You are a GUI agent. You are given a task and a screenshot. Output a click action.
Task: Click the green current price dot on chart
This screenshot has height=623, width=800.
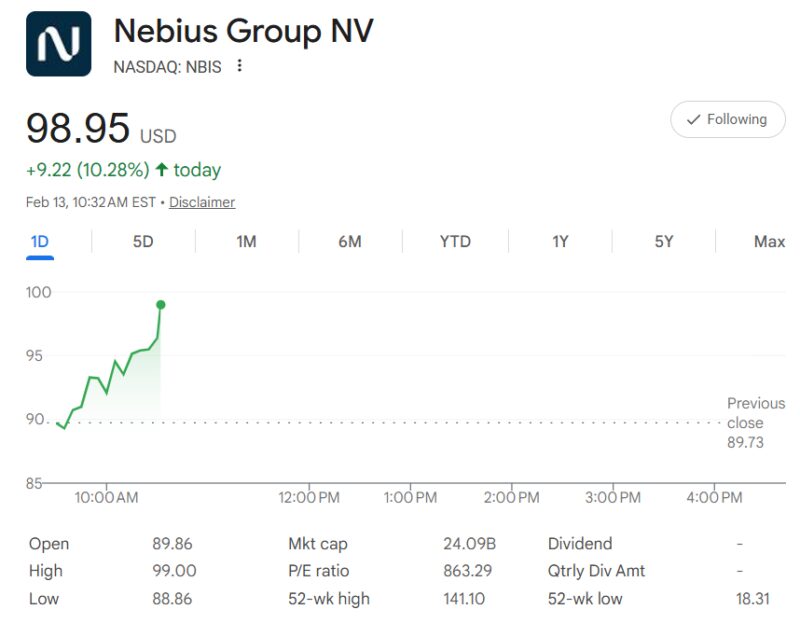(x=161, y=304)
